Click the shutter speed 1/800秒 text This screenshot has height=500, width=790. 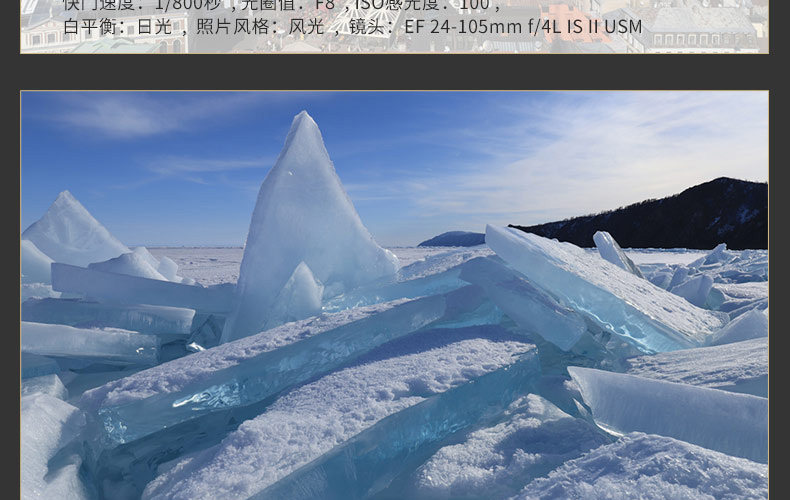(x=142, y=5)
